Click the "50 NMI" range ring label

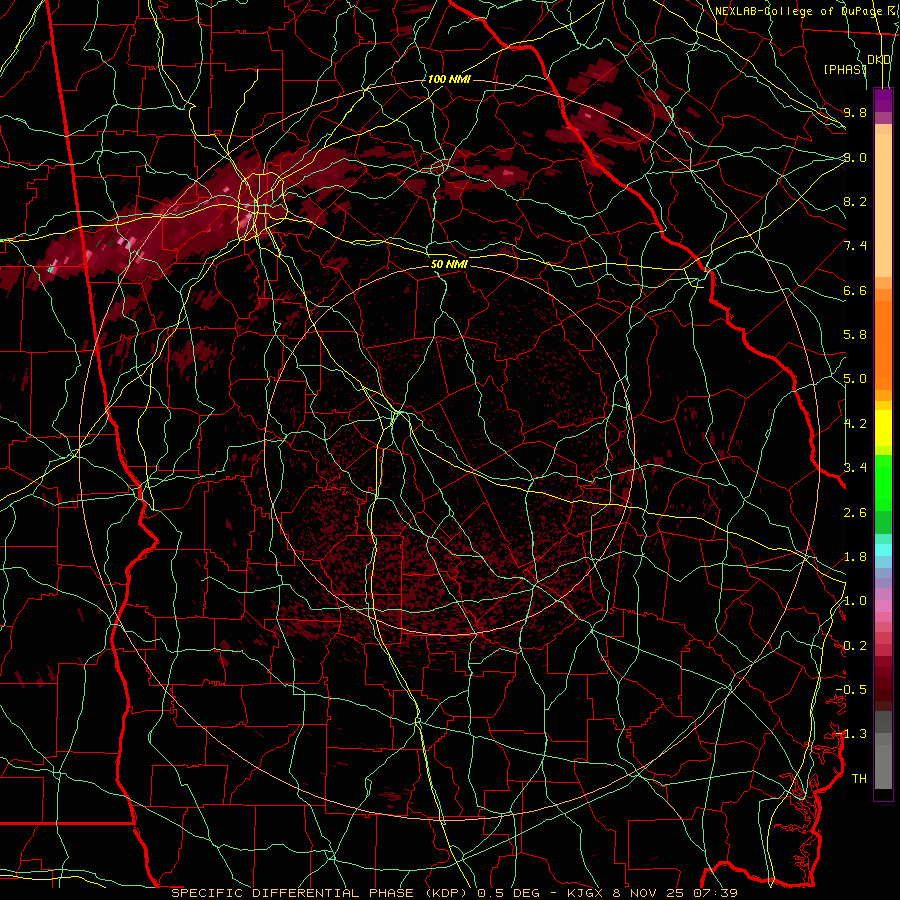click(x=449, y=265)
